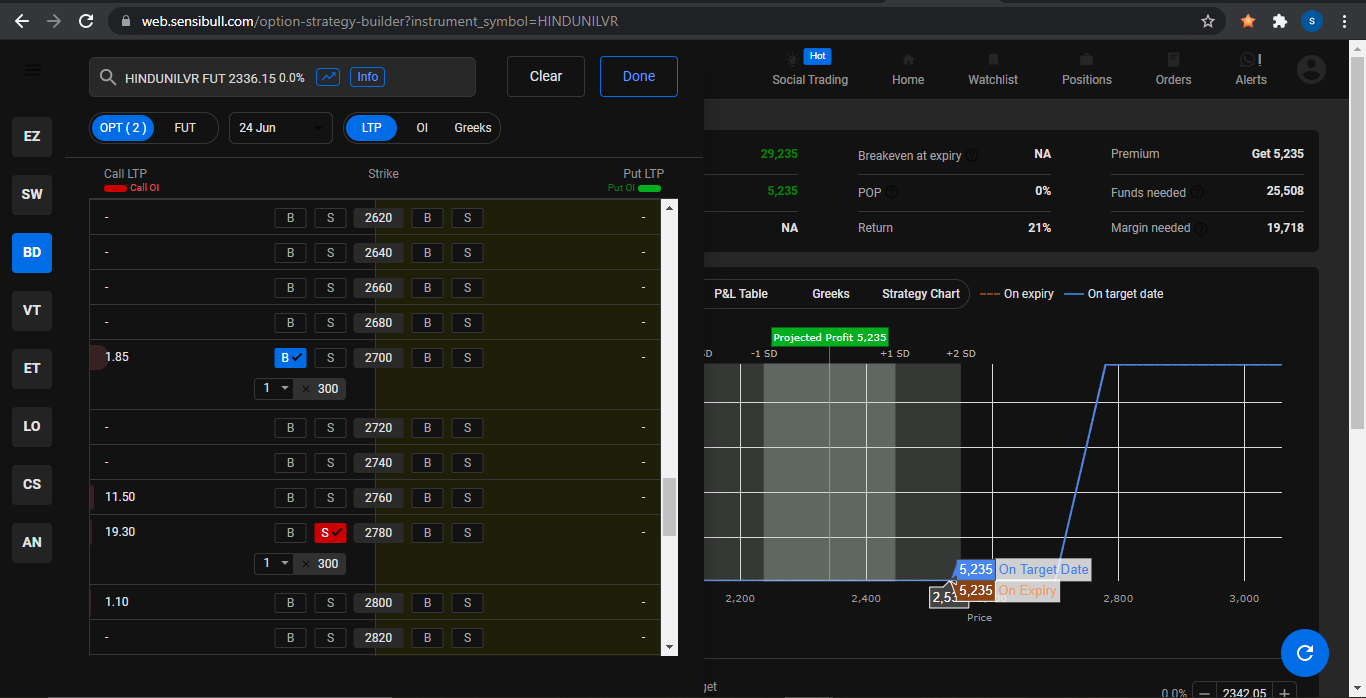
Task: Open the CS sidebar section
Action: [32, 484]
